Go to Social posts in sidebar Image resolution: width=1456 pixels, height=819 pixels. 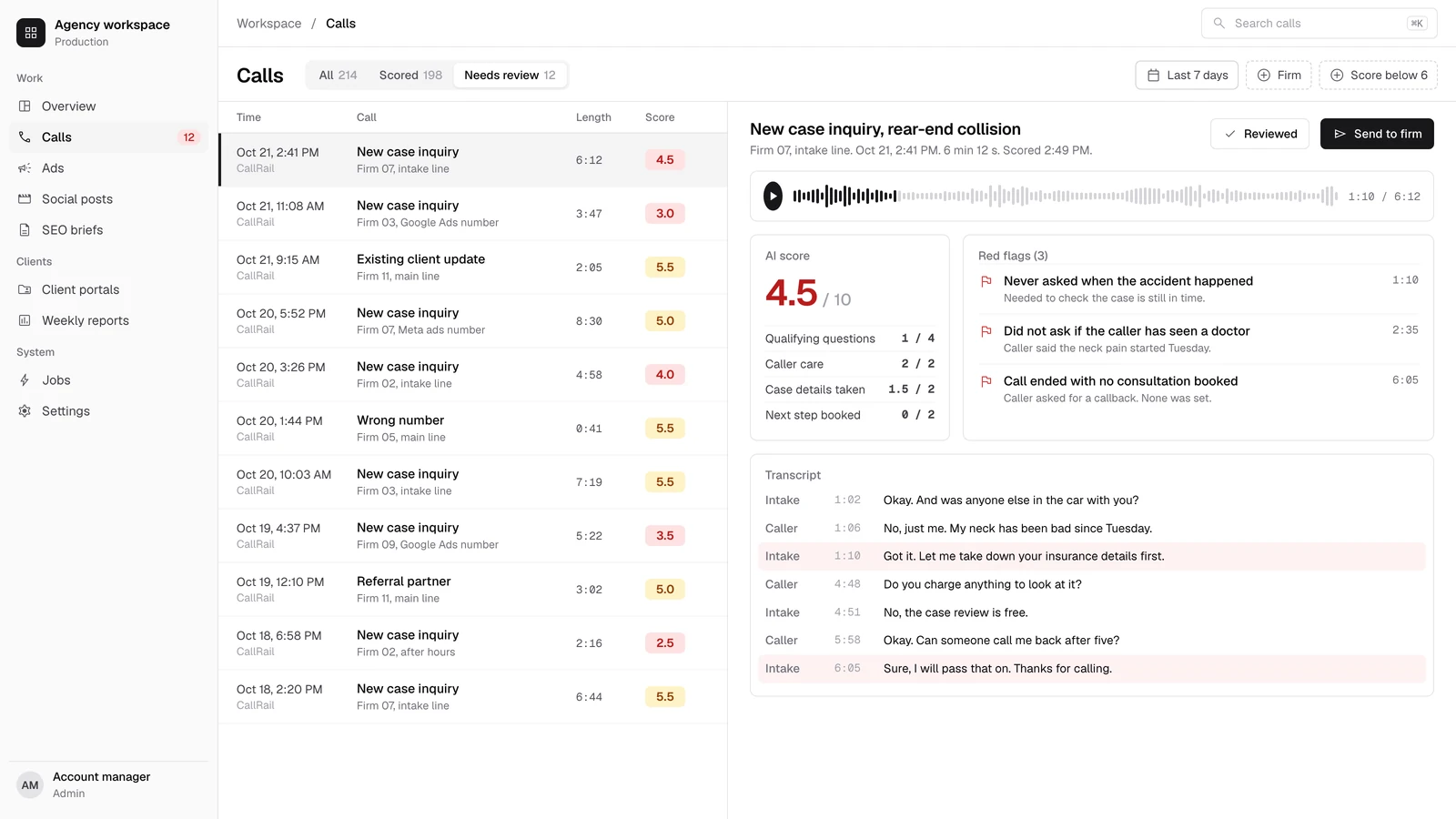click(x=108, y=199)
